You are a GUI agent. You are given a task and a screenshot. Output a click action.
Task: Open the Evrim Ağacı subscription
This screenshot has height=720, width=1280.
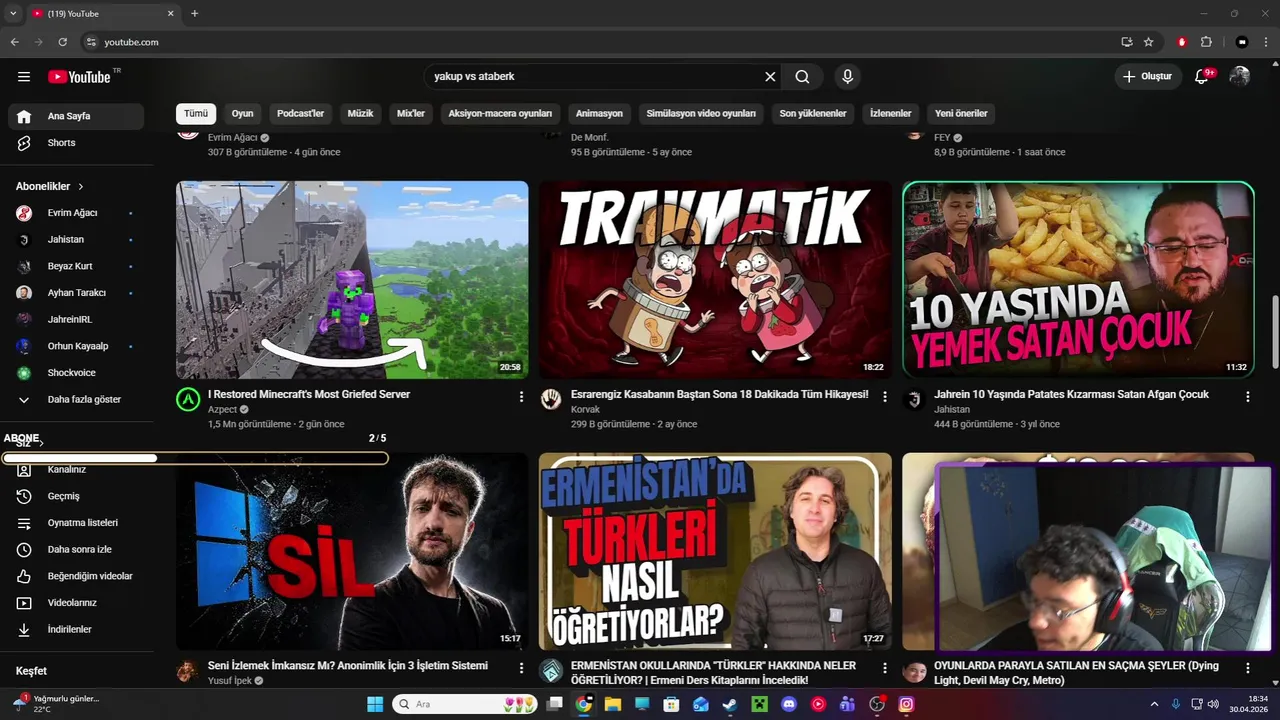point(76,213)
